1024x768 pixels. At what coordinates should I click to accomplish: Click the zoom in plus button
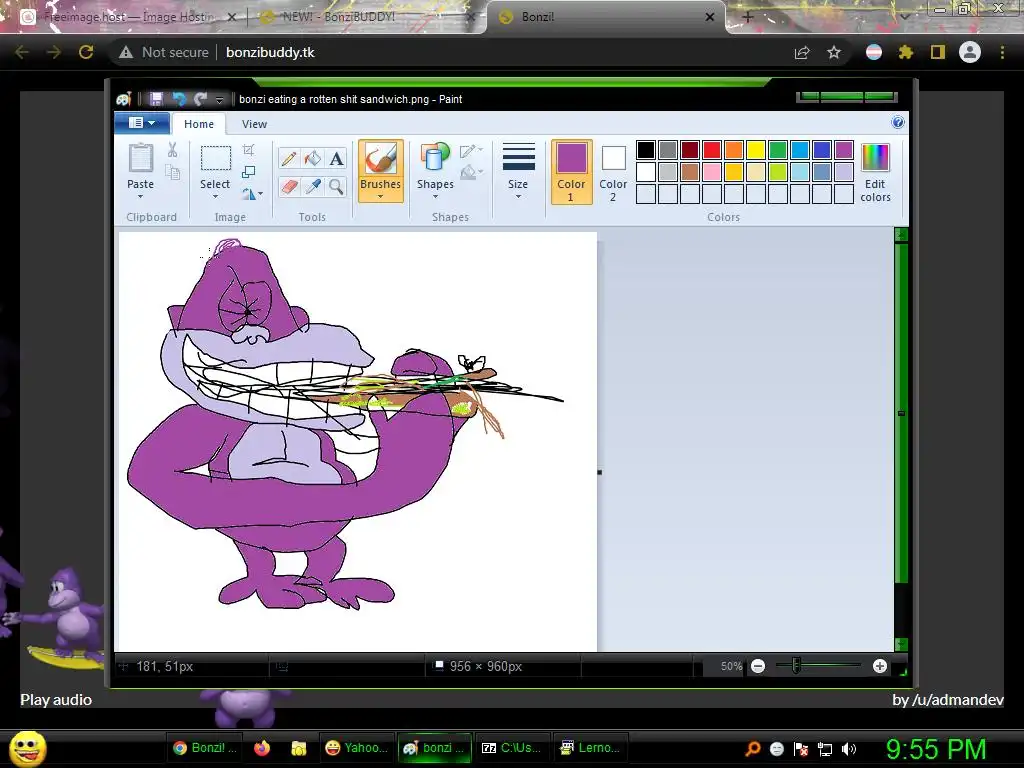[x=880, y=666]
